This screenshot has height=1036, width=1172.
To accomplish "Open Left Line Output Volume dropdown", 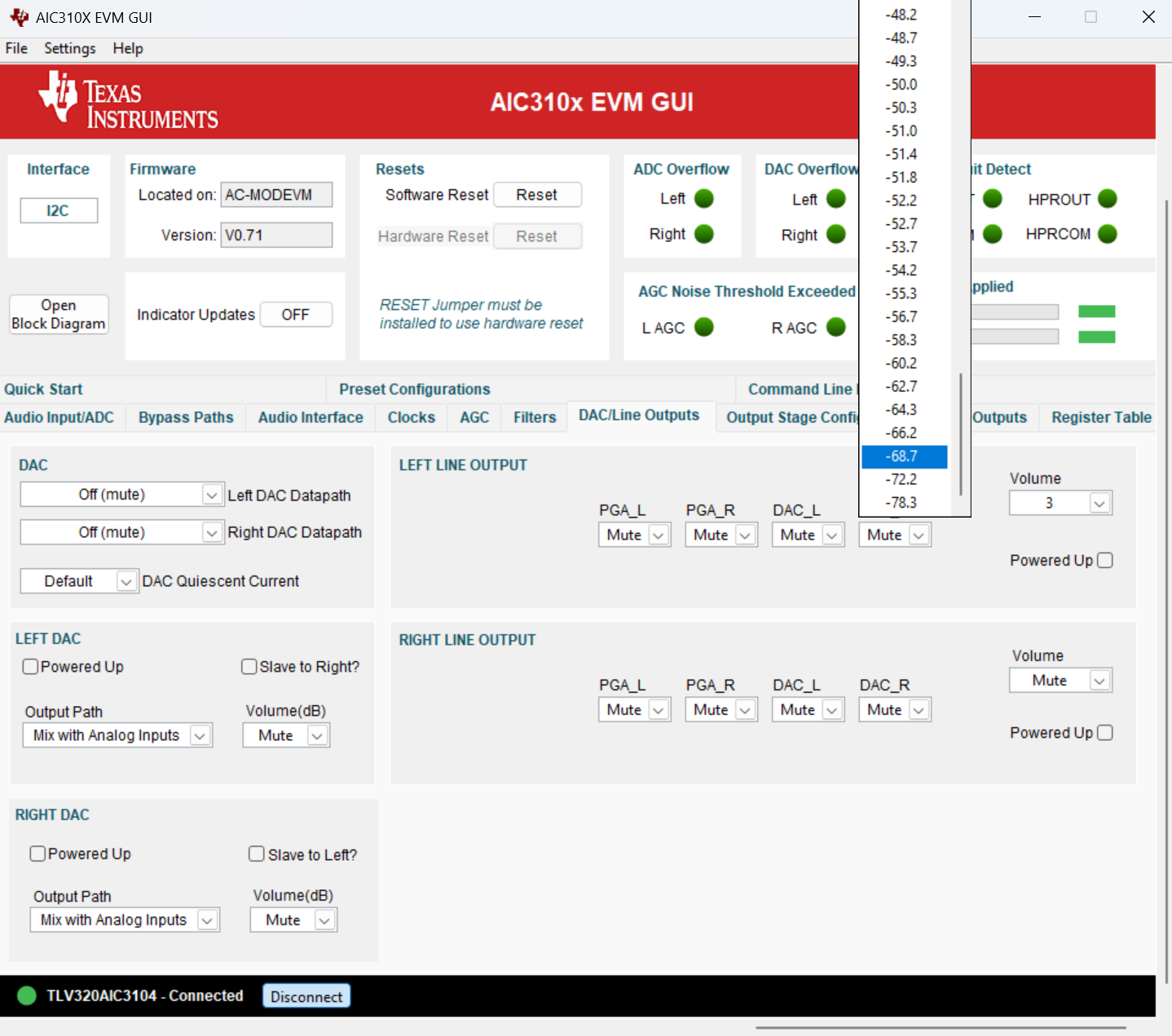I will tap(1060, 503).
